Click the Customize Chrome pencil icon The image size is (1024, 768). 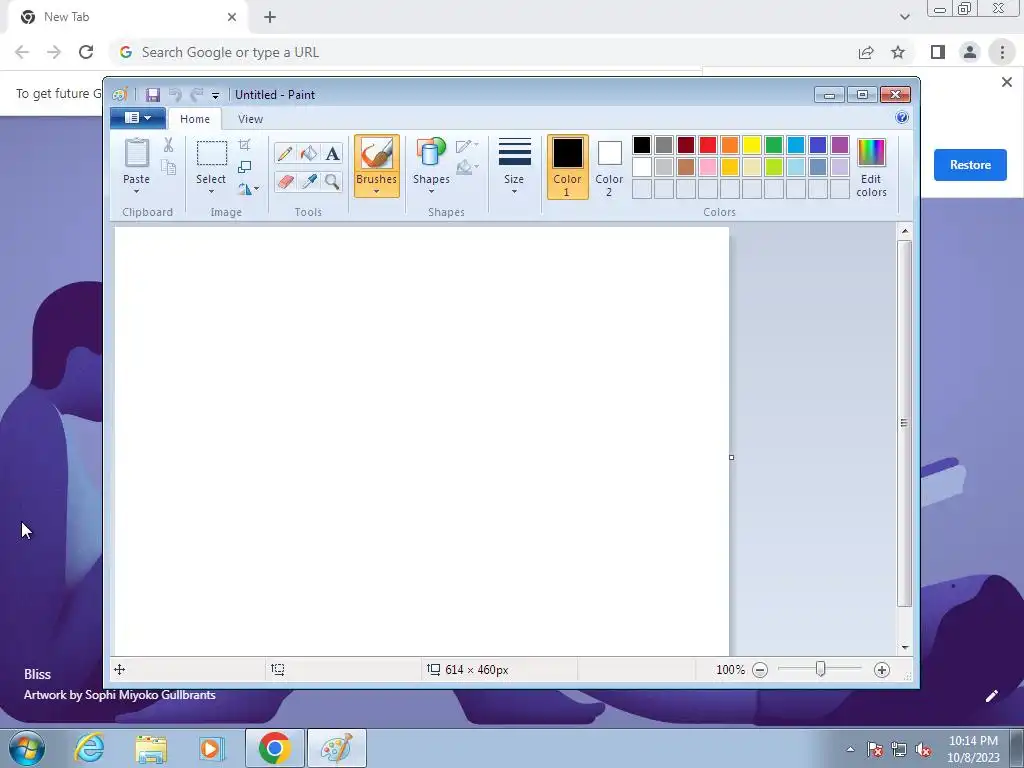pos(991,696)
